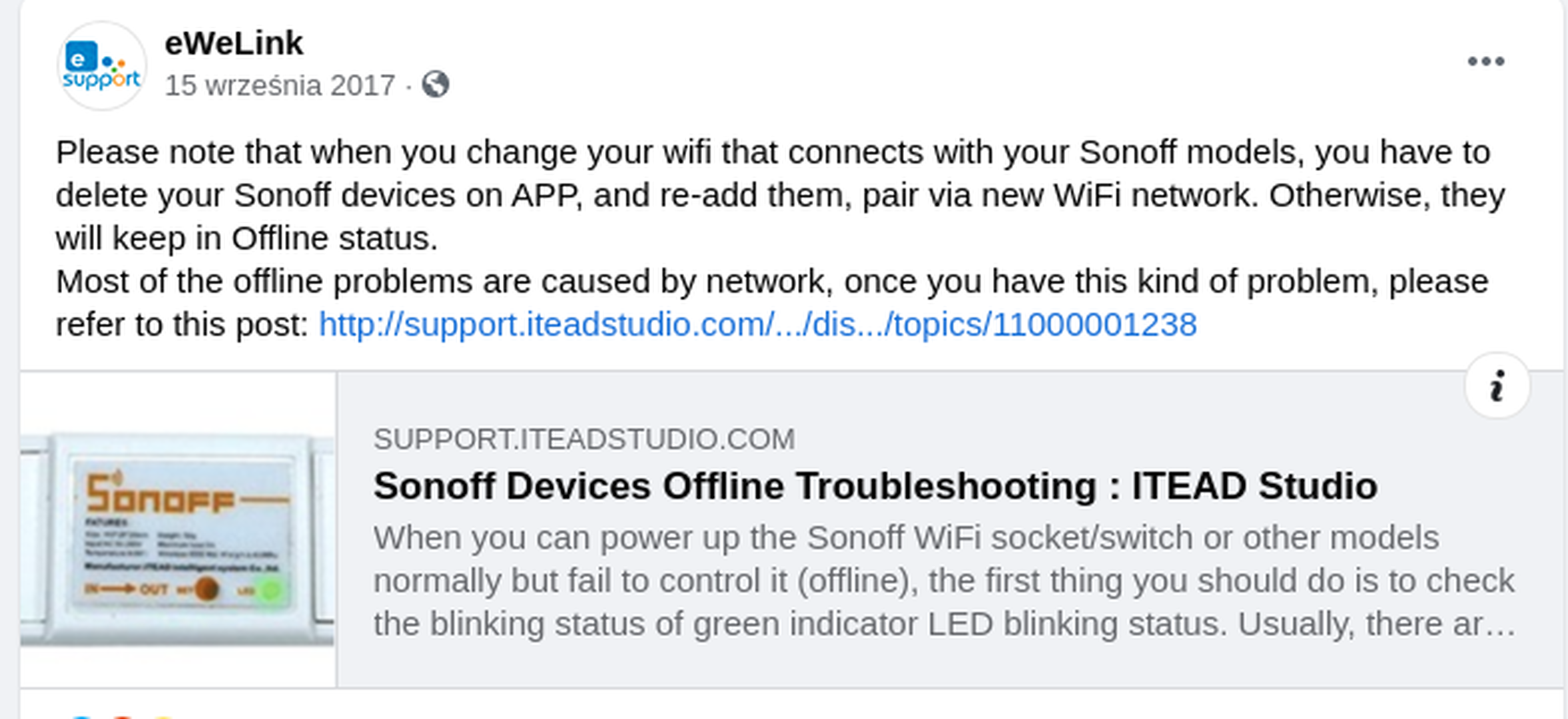1568x719 pixels.
Task: Click the "support" word in avatar logo
Action: (101, 80)
